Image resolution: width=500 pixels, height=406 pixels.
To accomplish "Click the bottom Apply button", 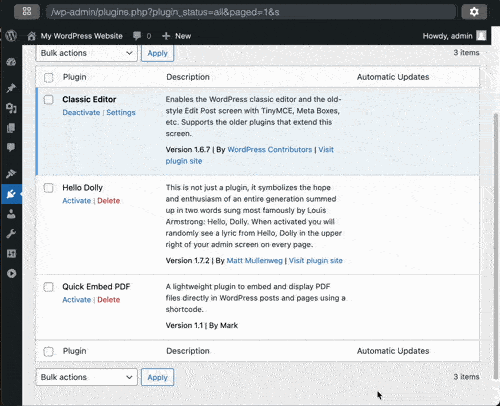I will (157, 377).
